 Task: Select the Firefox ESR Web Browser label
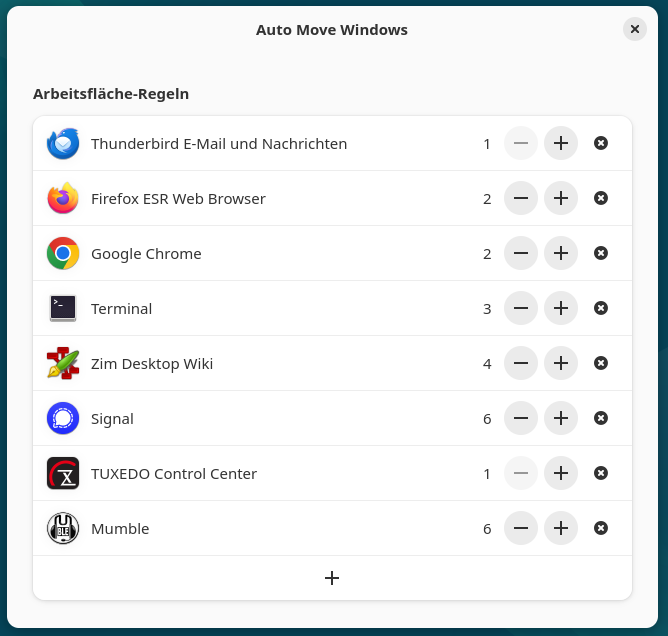click(x=178, y=199)
